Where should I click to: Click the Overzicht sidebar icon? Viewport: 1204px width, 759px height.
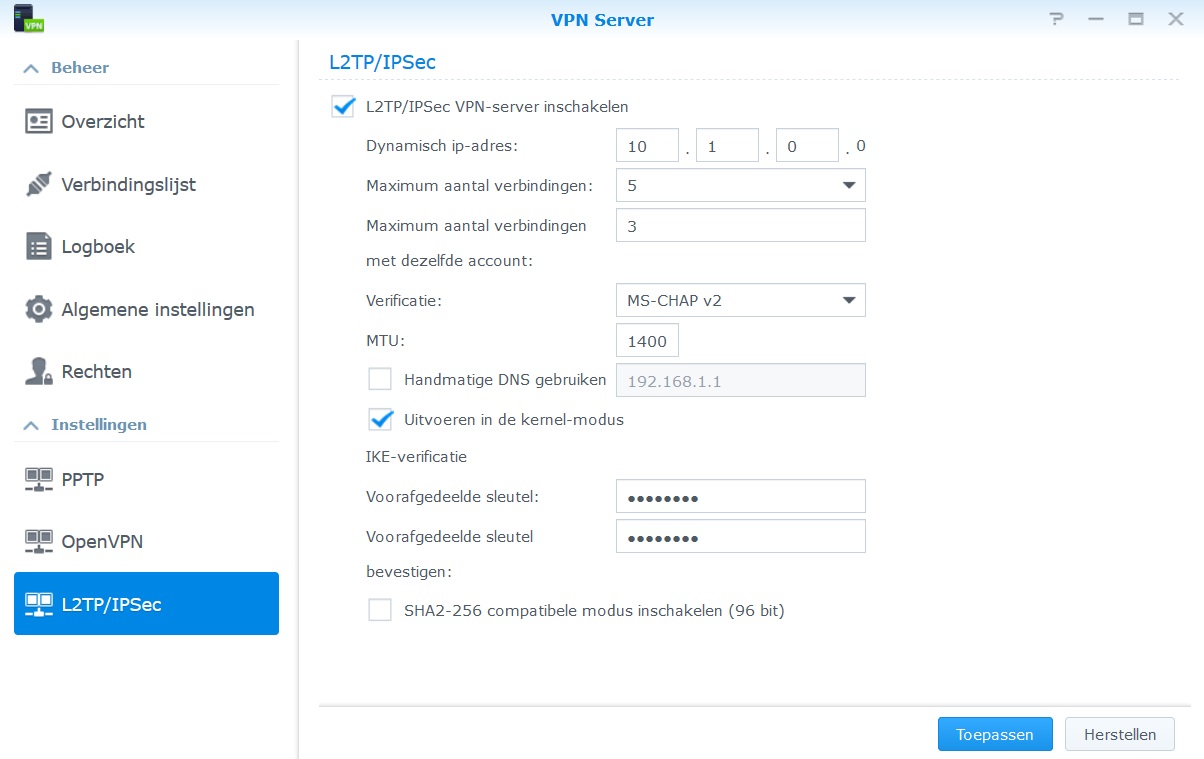pos(39,122)
